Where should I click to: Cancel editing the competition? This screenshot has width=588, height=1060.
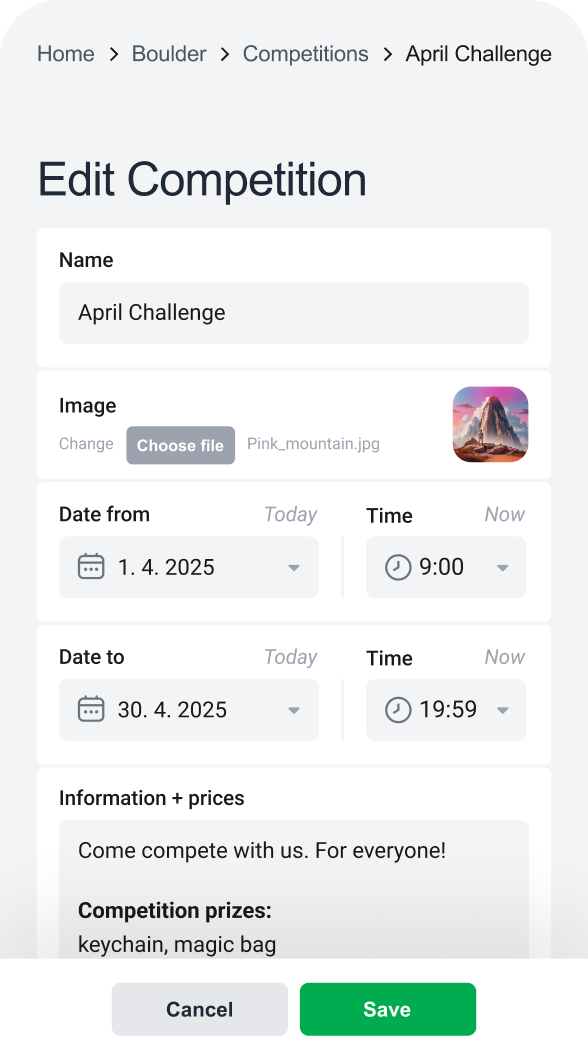199,1009
